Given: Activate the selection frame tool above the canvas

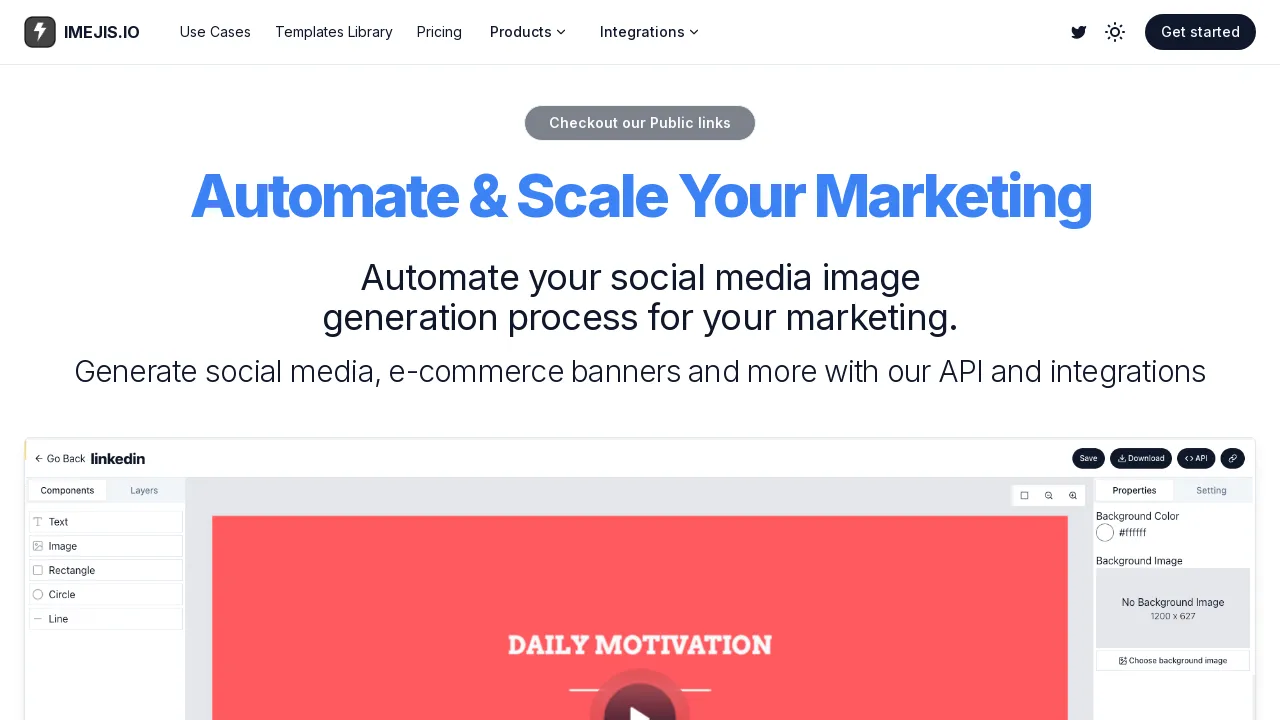Looking at the screenshot, I should 1024,495.
